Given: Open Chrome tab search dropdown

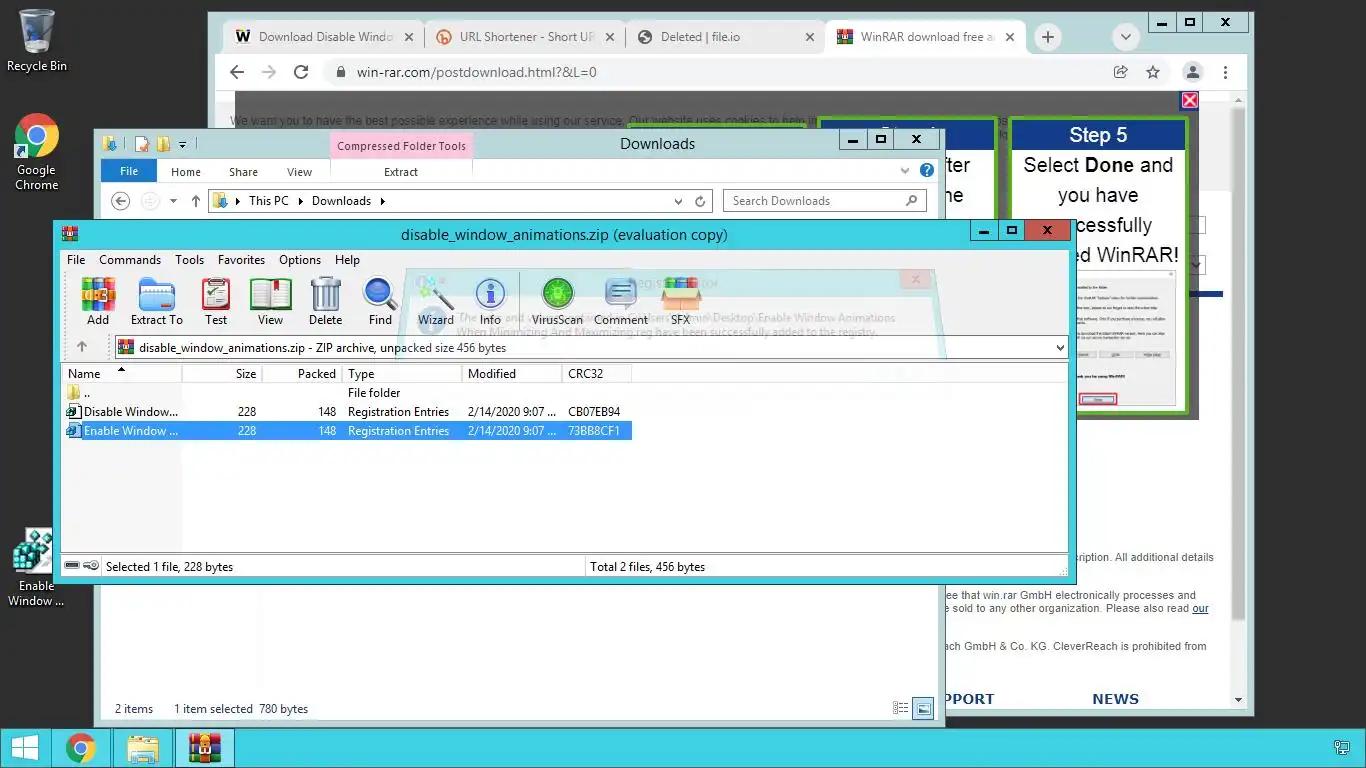Looking at the screenshot, I should [1126, 37].
